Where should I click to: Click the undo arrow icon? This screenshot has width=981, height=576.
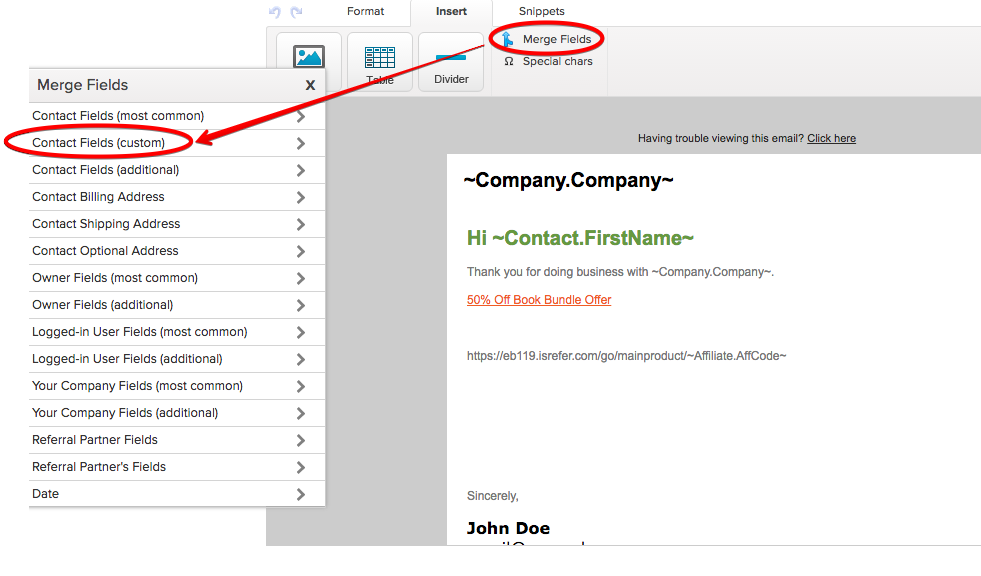(x=274, y=12)
